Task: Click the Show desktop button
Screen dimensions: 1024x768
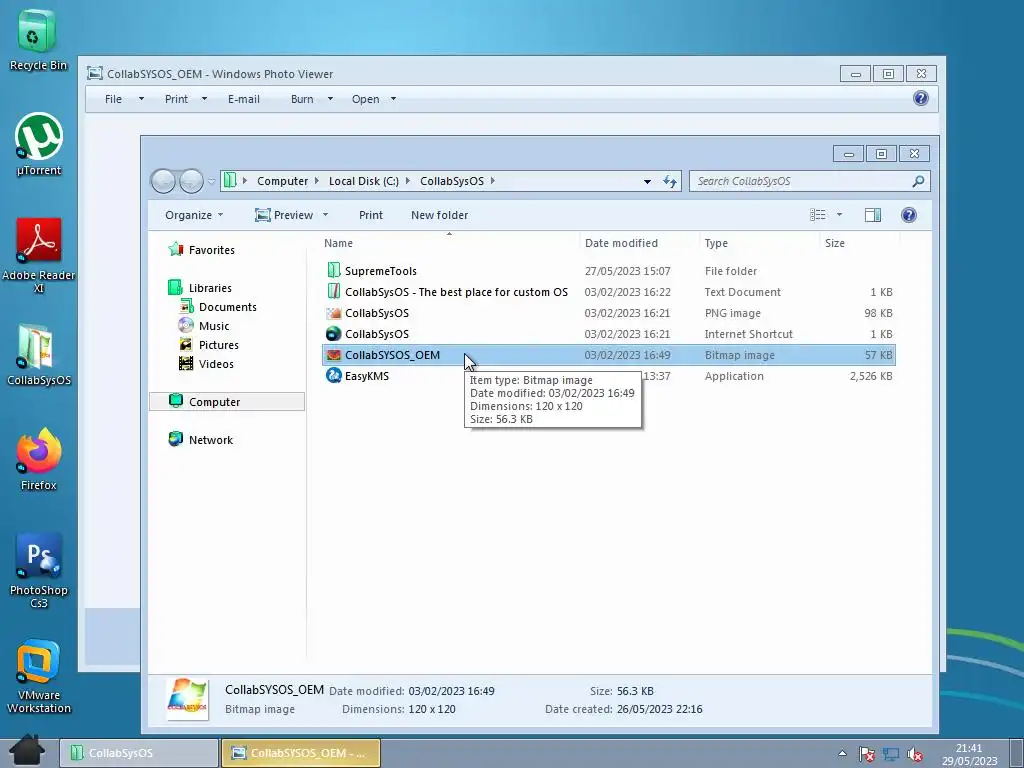Action: pos(1017,753)
